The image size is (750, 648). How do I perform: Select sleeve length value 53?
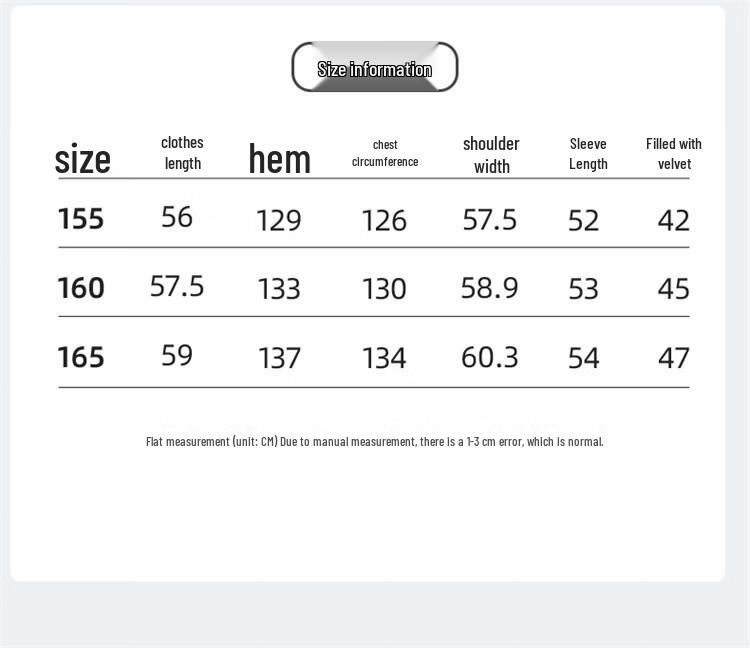584,289
